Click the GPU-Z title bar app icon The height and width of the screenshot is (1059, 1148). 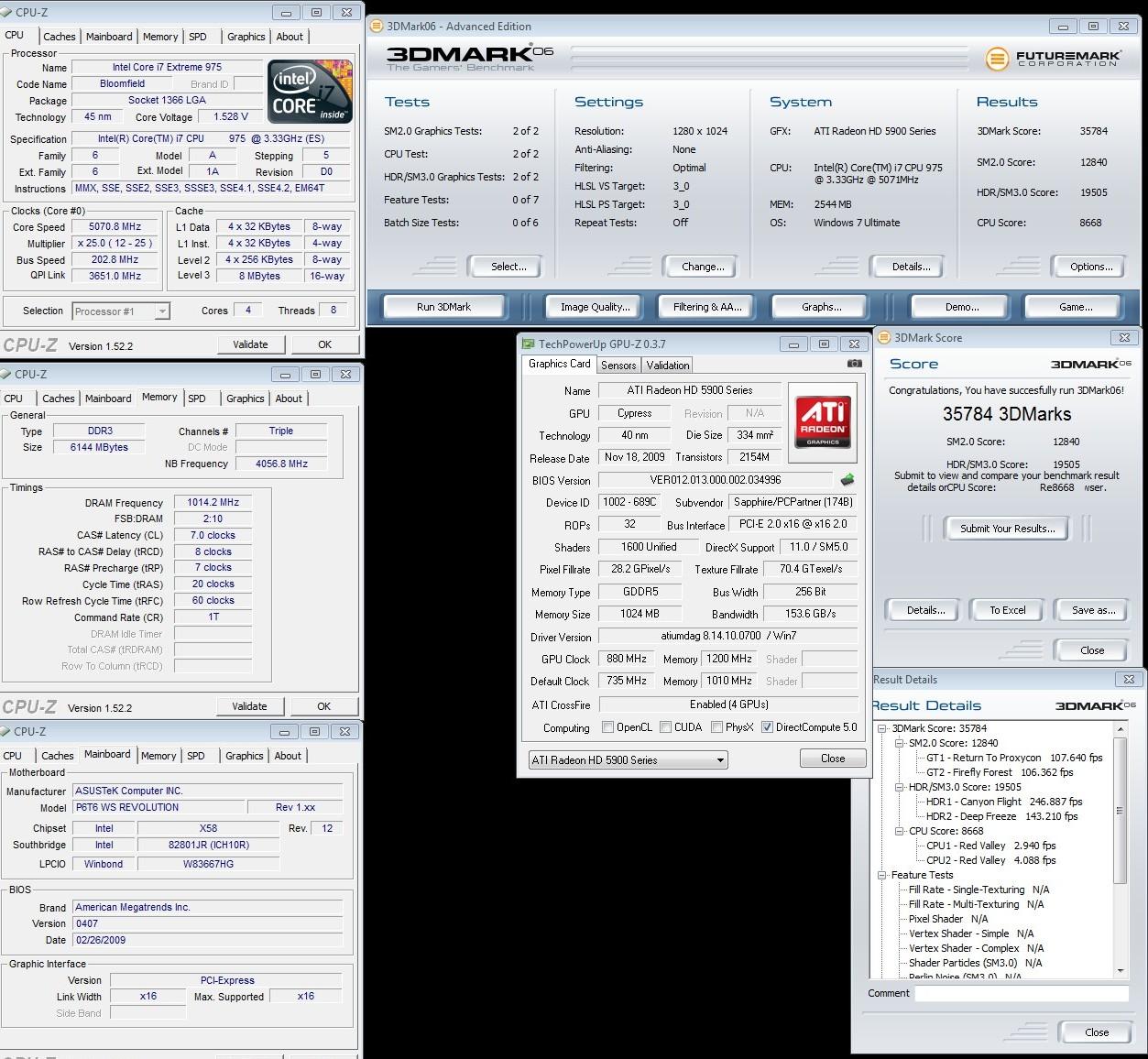[528, 344]
